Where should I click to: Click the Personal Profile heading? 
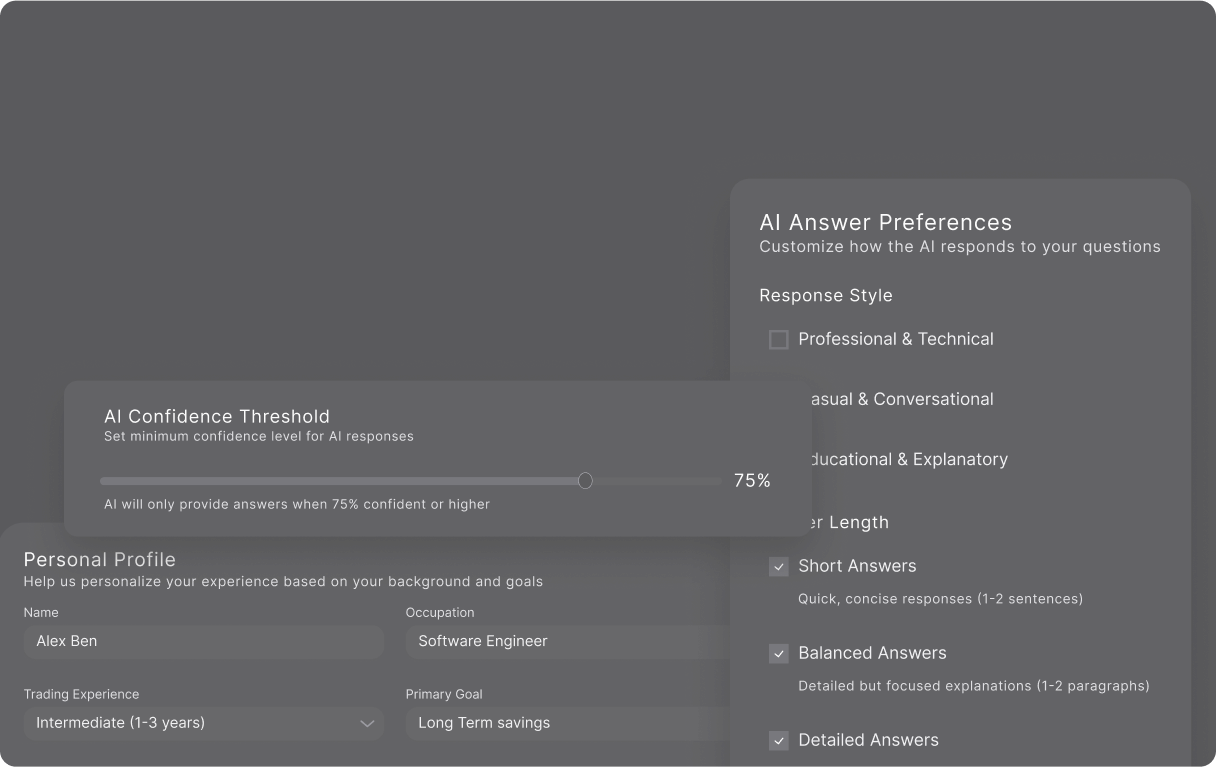pyautogui.click(x=100, y=560)
